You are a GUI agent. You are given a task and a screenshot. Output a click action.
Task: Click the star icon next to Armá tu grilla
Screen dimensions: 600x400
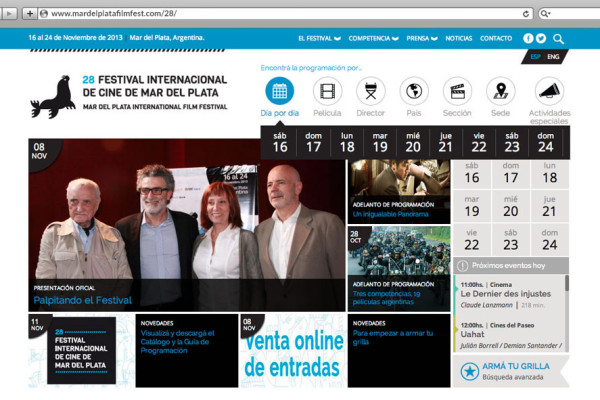point(470,371)
